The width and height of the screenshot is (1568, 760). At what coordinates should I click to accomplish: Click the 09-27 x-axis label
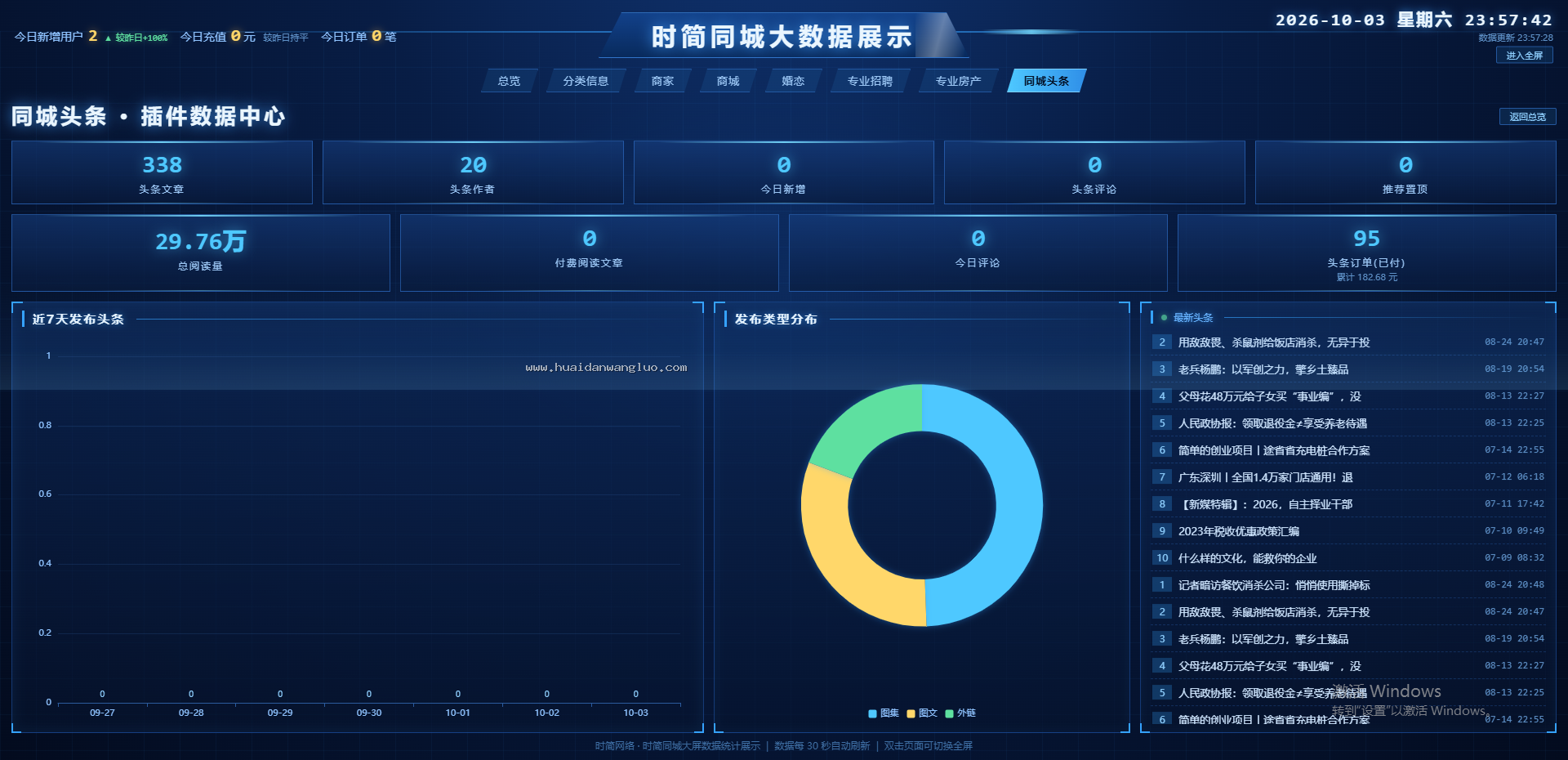point(102,713)
